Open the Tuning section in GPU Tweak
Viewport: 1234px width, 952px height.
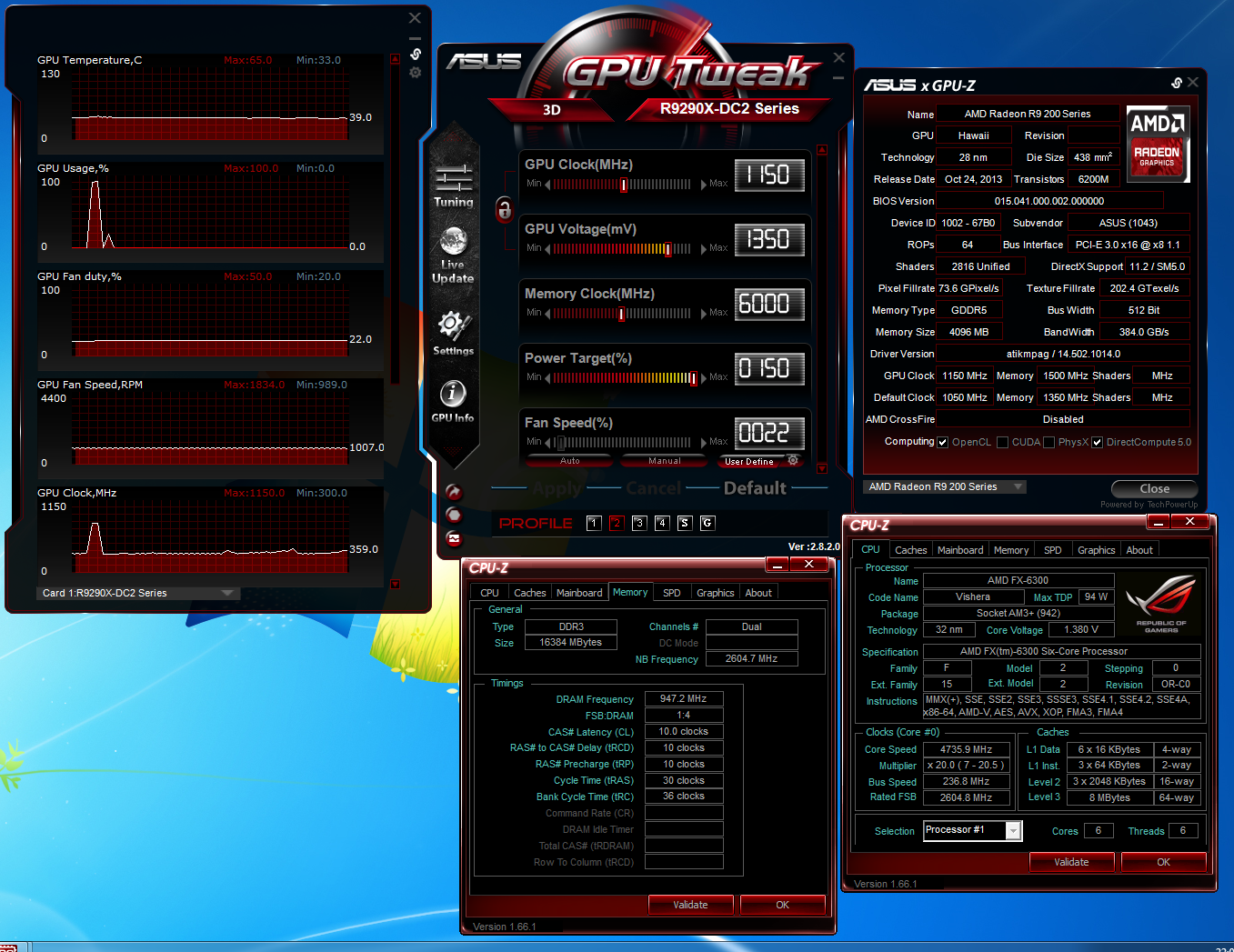coord(453,186)
